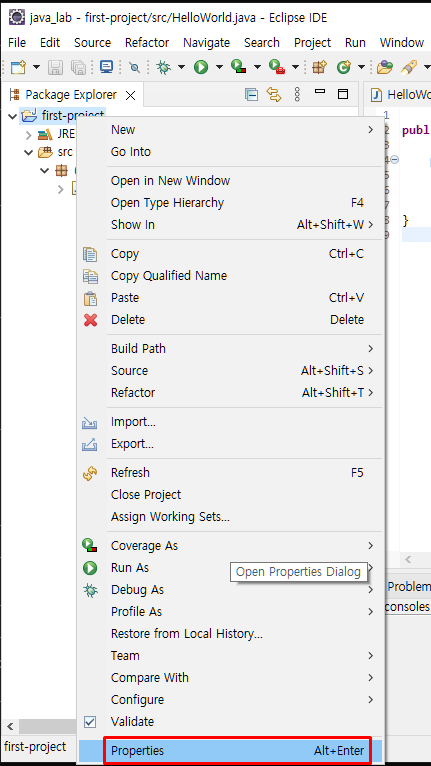431x766 pixels.
Task: Click the Run Last Tool toolbar icon
Action: [277, 67]
